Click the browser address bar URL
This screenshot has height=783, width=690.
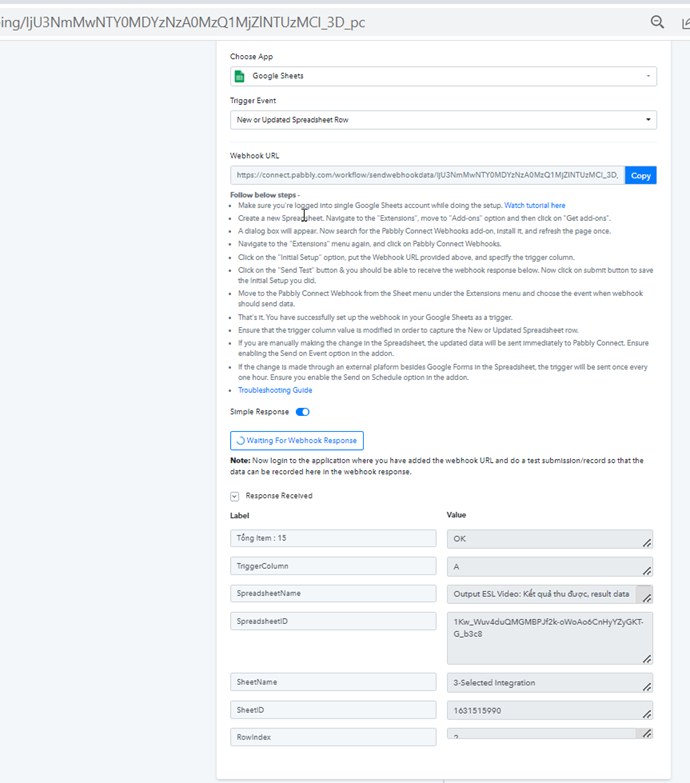tap(182, 22)
